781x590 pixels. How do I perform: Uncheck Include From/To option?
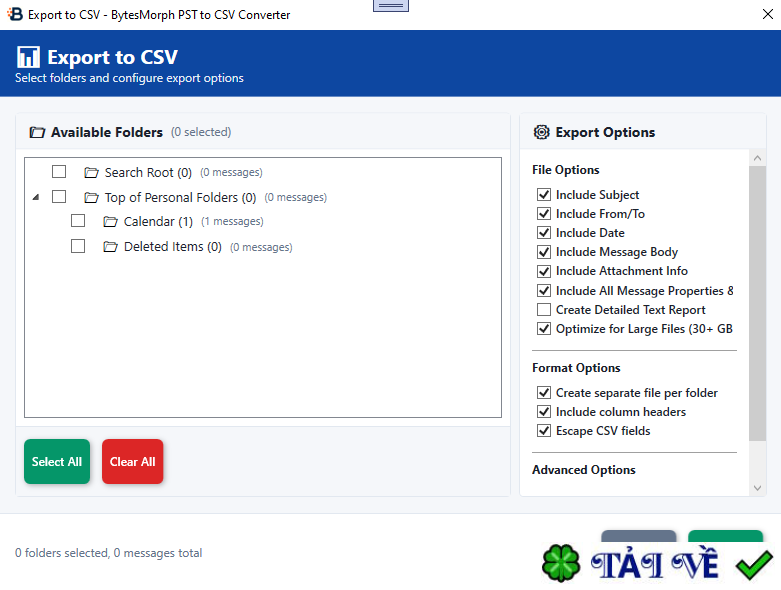(544, 214)
